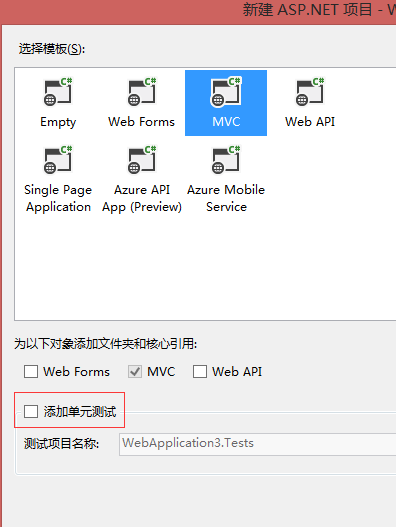The image size is (396, 527).
Task: Select the Web Forms template icon
Action: click(x=142, y=92)
